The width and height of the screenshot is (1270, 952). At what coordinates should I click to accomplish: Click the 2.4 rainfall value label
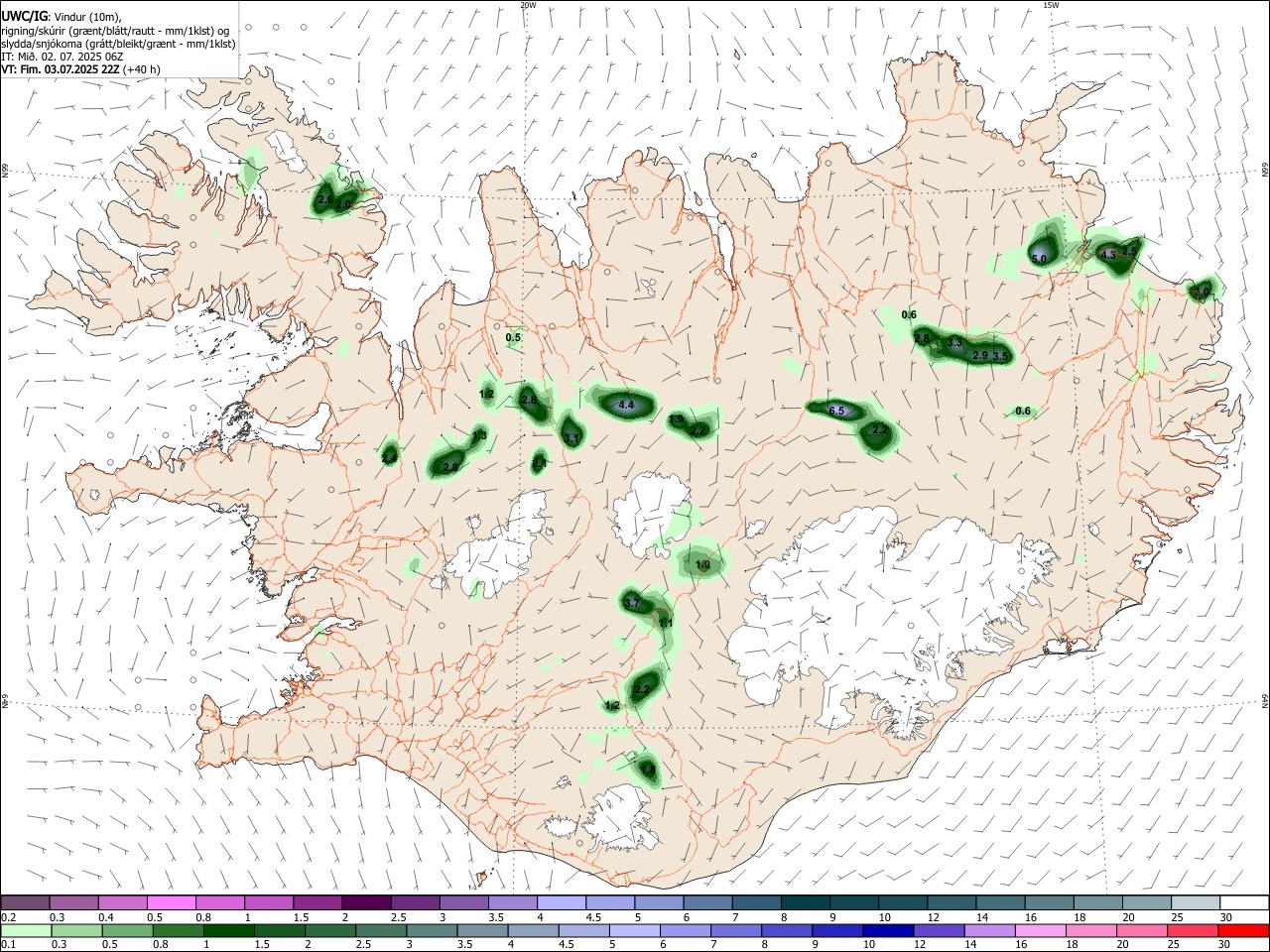click(x=389, y=457)
